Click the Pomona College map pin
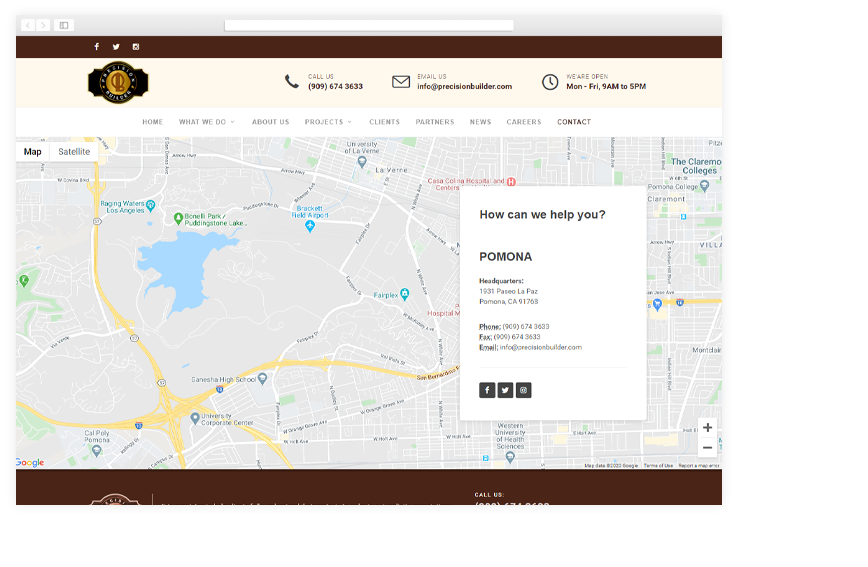This screenshot has width=868, height=567. click(x=705, y=186)
